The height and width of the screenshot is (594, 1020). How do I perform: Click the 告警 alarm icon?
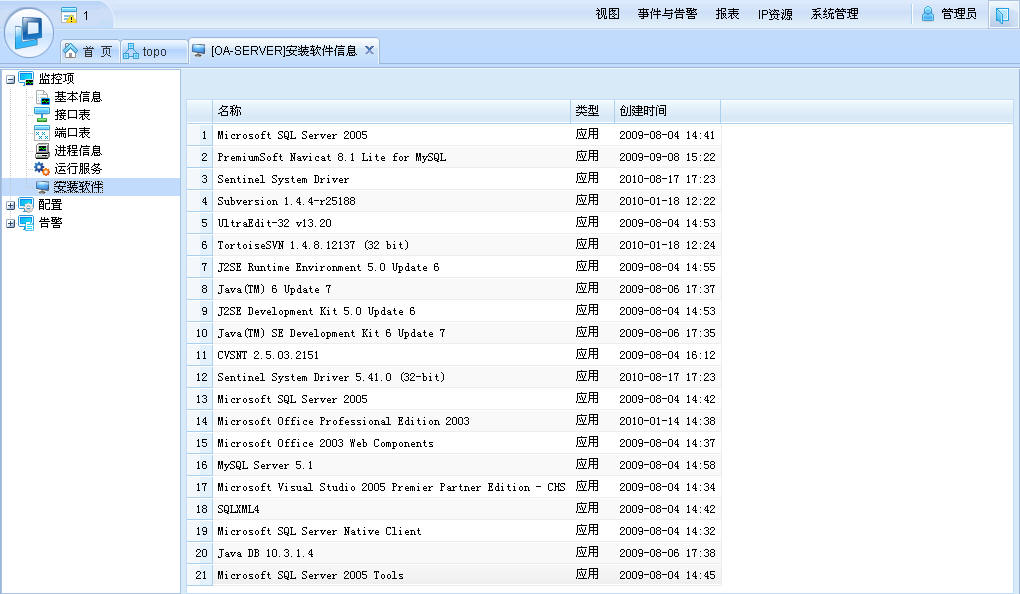coord(26,223)
